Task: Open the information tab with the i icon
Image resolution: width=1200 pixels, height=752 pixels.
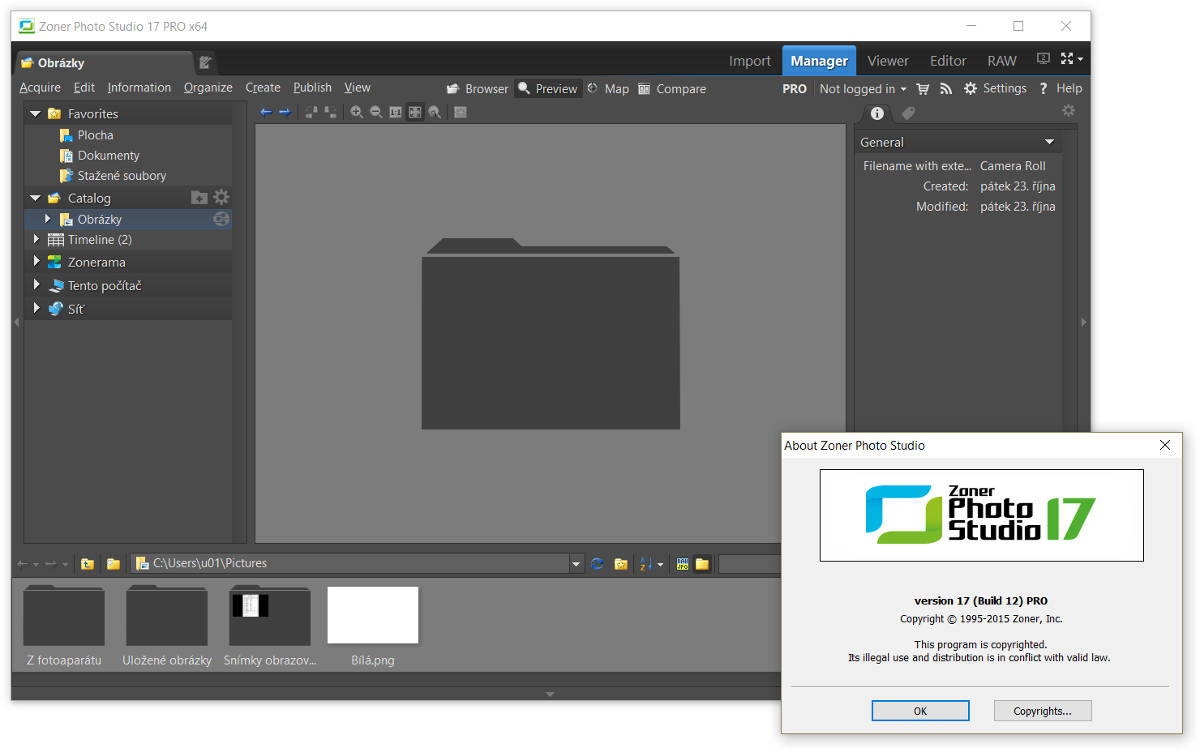Action: (x=877, y=113)
